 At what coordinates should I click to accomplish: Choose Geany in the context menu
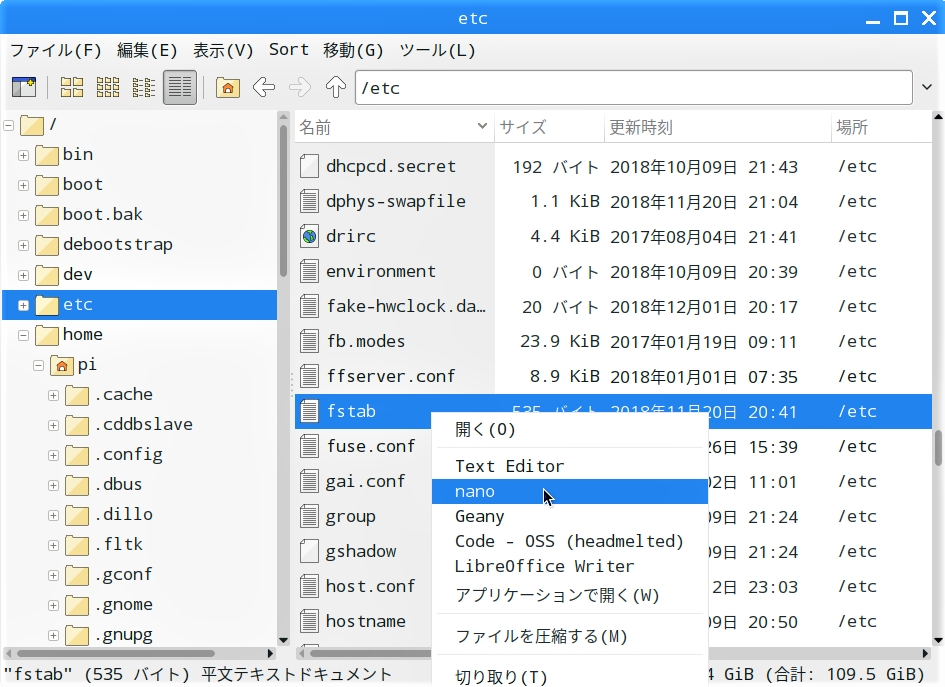570,516
